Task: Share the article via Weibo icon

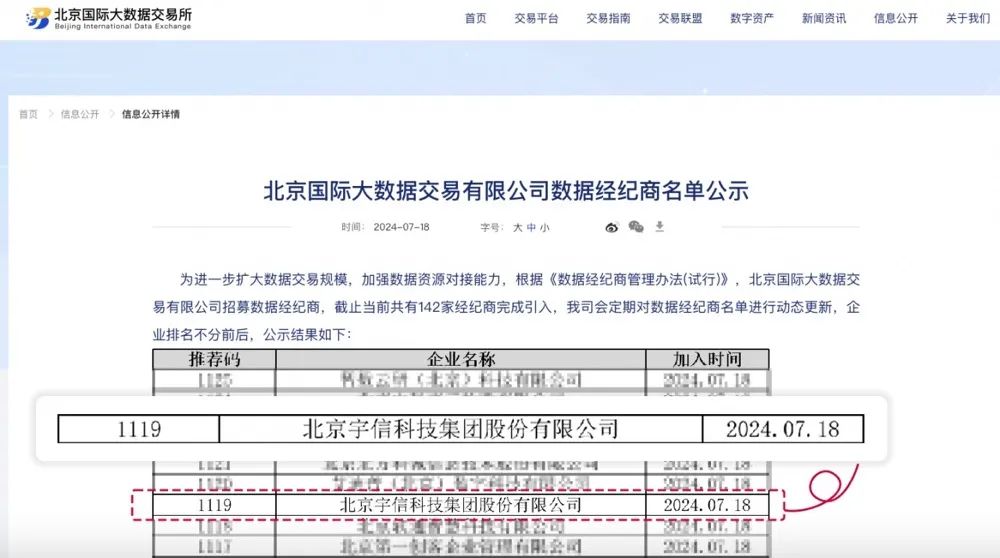Action: (x=612, y=227)
